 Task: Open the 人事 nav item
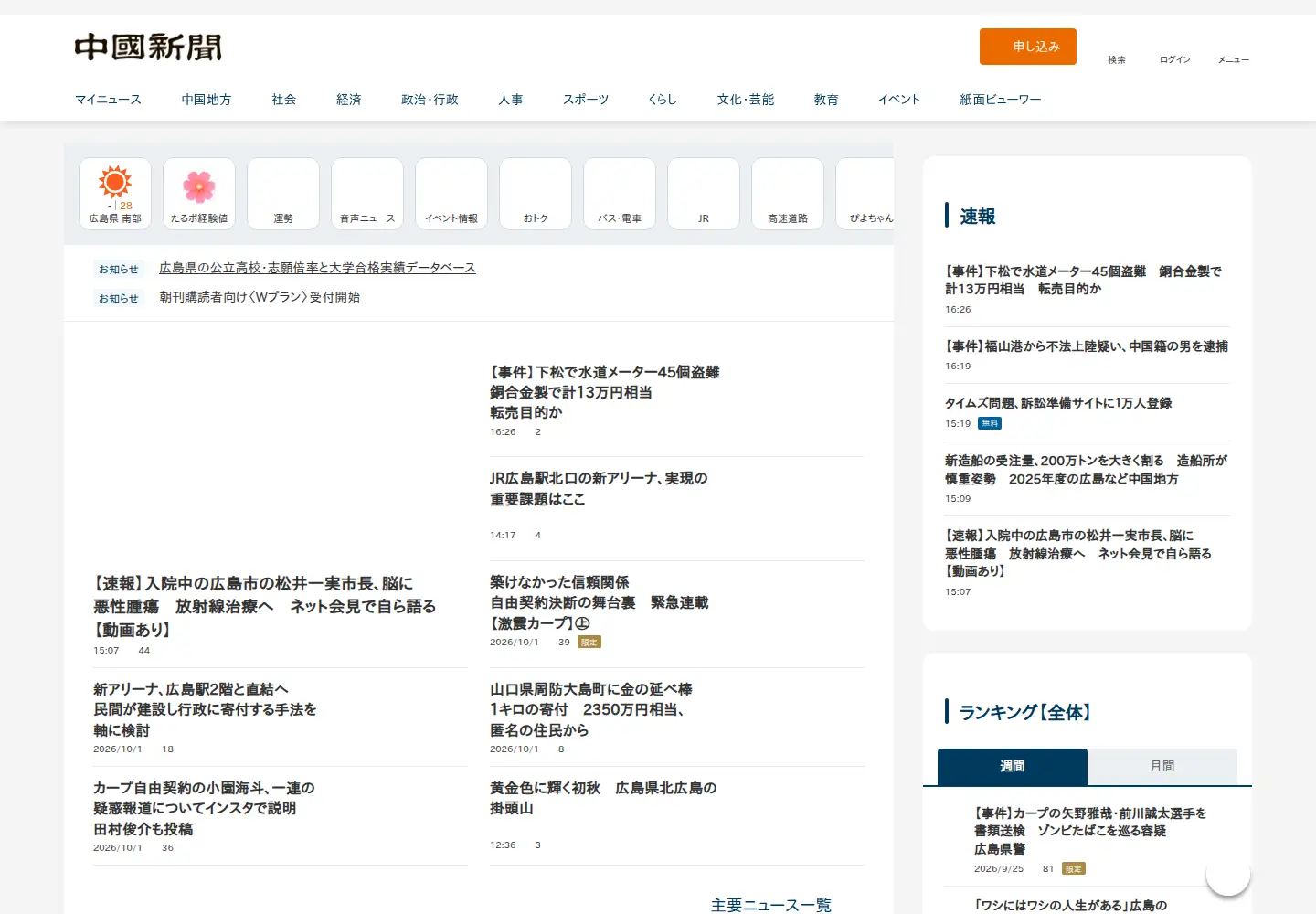click(x=511, y=100)
